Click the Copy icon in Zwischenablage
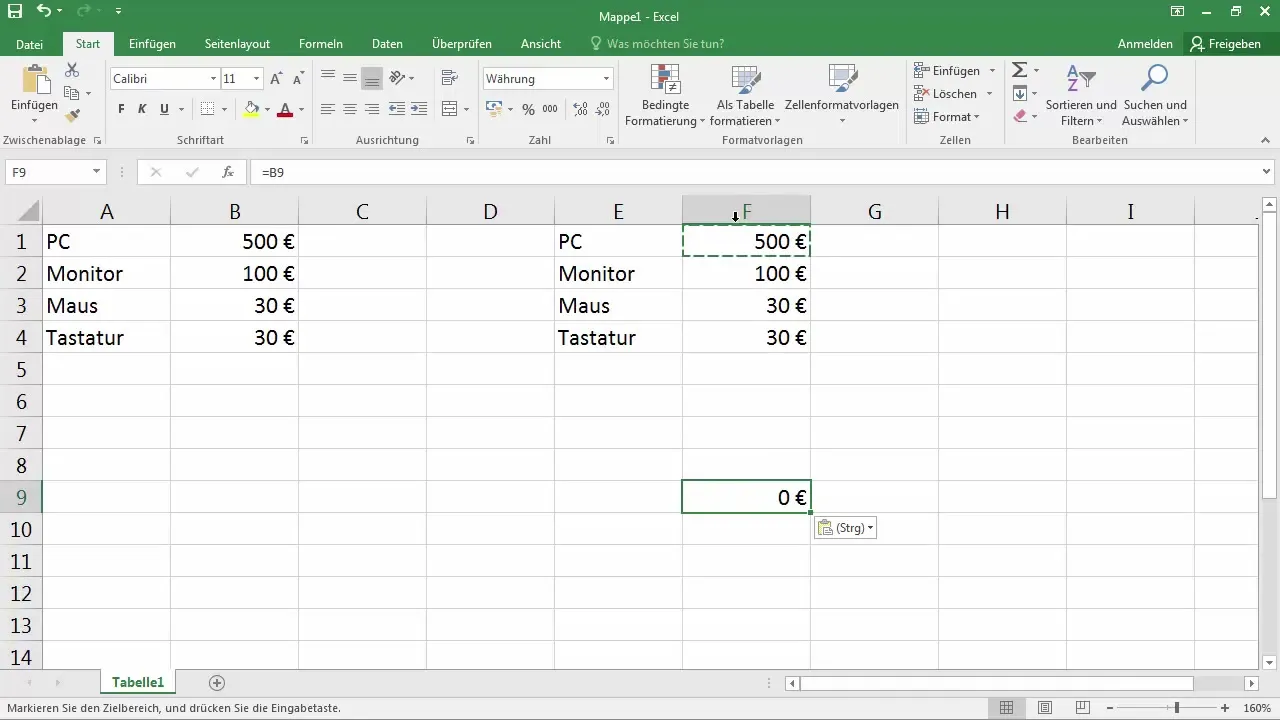 [x=72, y=93]
